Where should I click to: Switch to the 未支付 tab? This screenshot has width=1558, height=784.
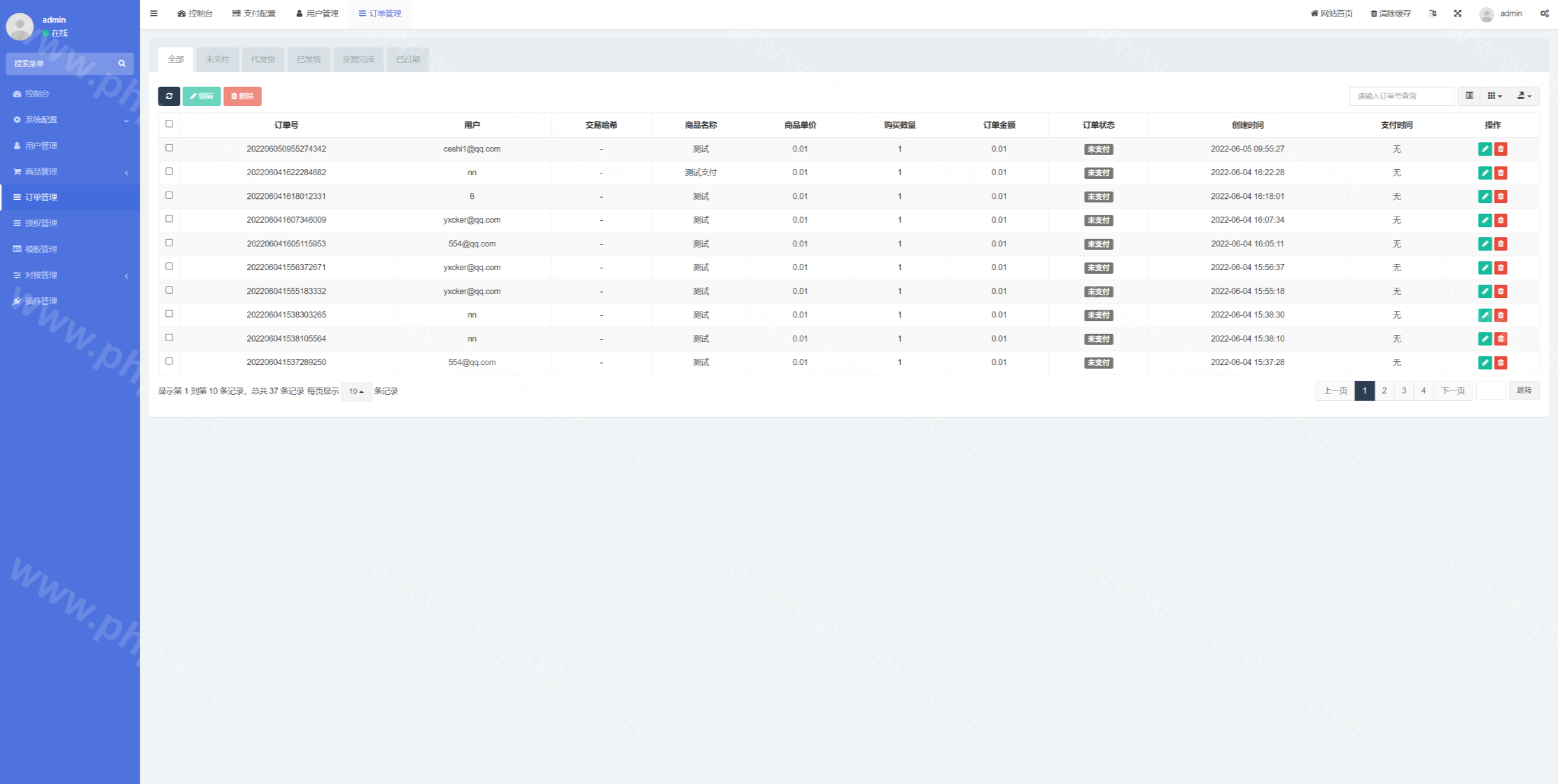pyautogui.click(x=217, y=60)
